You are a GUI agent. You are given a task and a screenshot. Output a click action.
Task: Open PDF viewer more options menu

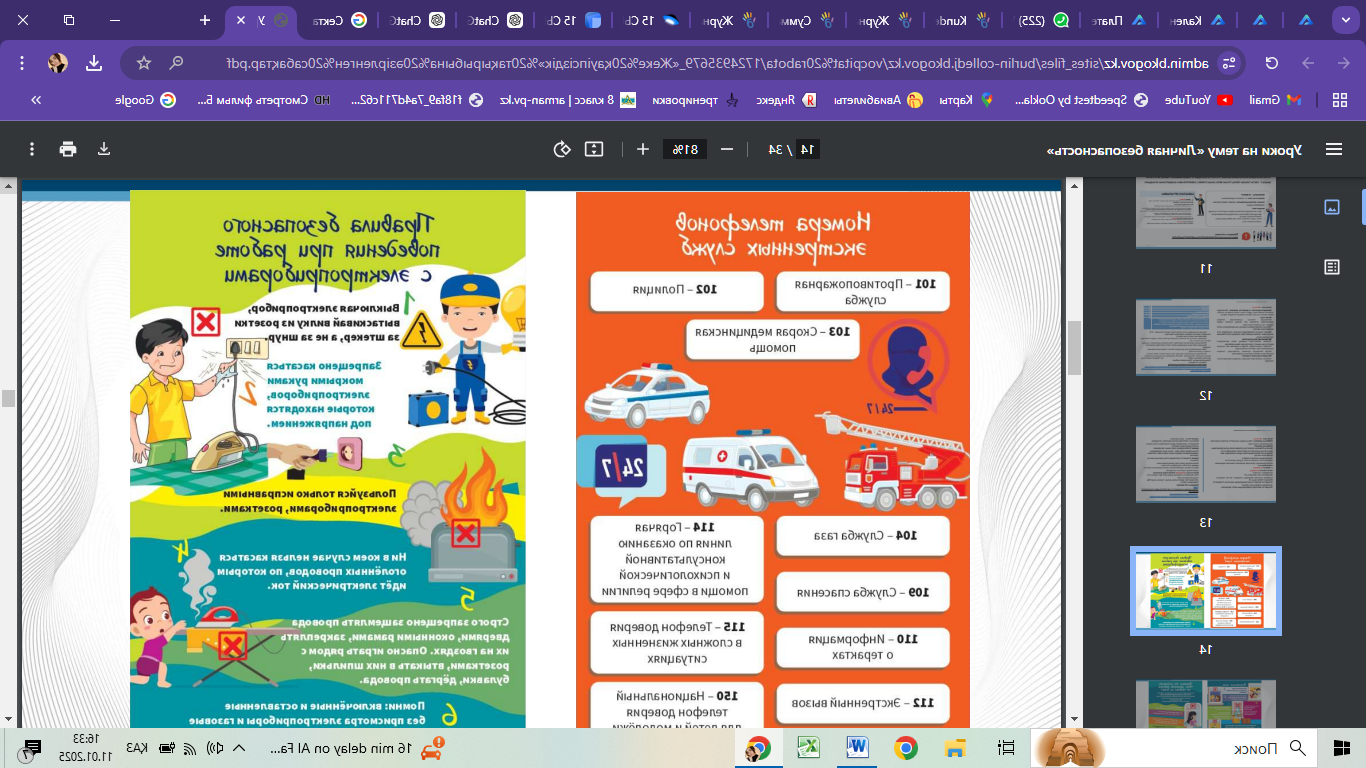tap(33, 149)
